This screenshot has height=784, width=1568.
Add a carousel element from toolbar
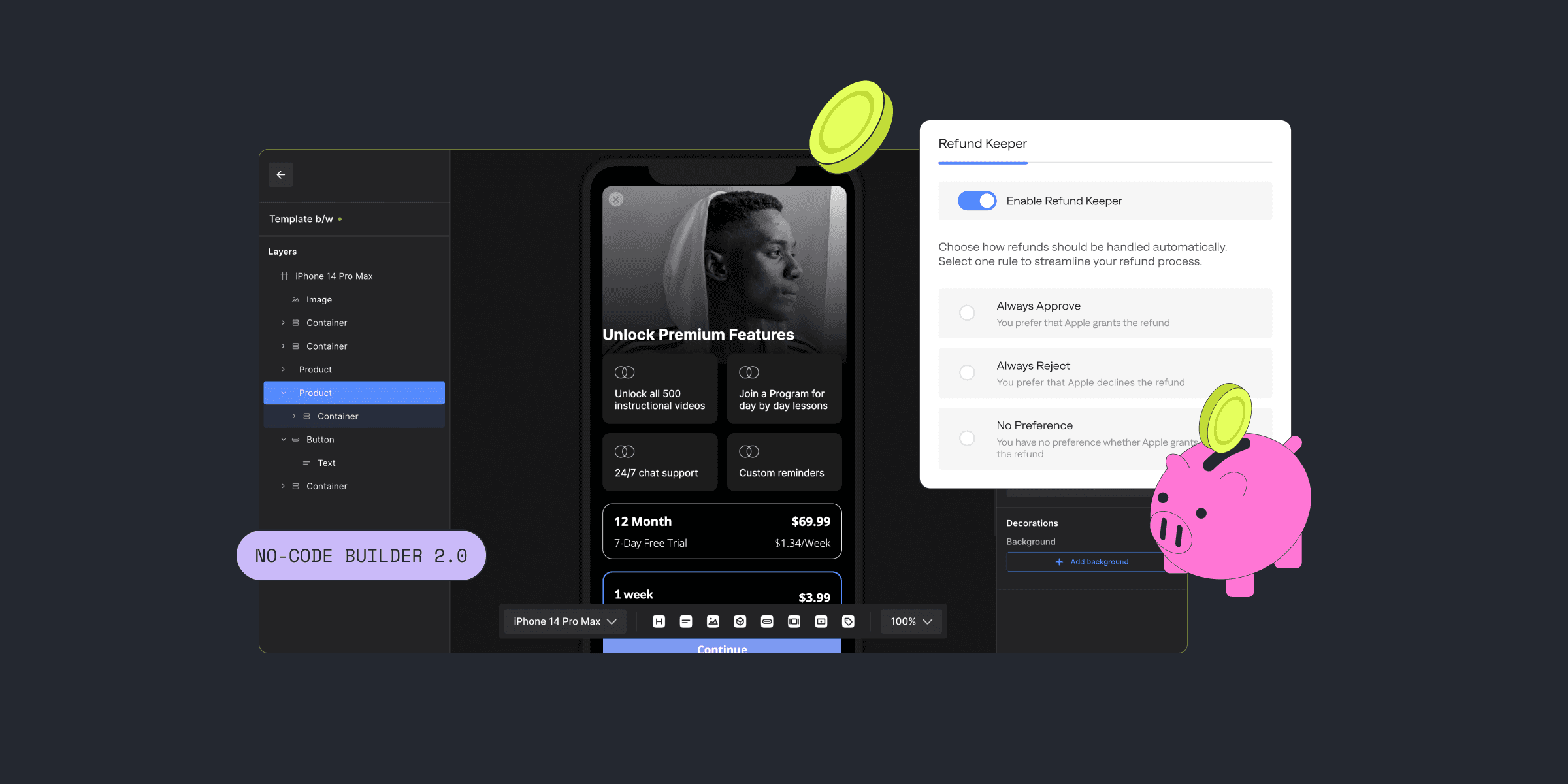pyautogui.click(x=794, y=621)
